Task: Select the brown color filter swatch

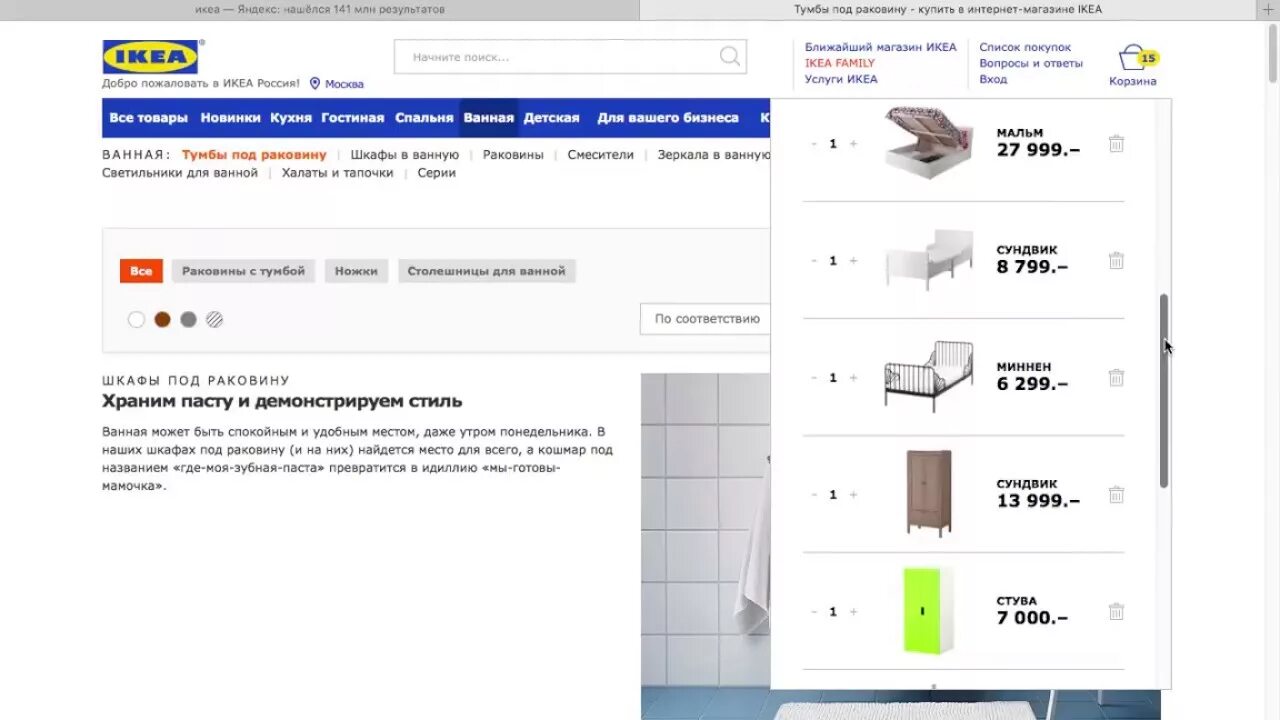Action: click(x=162, y=320)
